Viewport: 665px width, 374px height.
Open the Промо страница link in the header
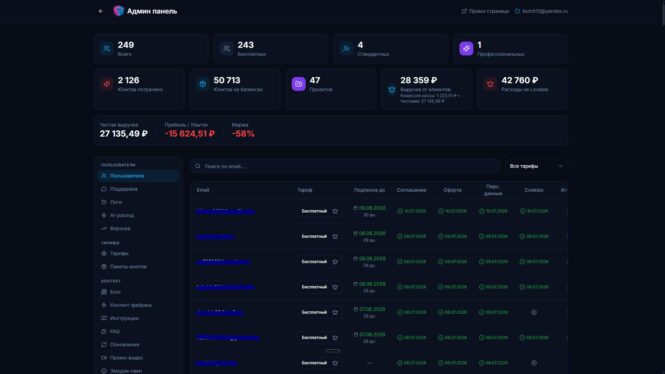(x=485, y=11)
